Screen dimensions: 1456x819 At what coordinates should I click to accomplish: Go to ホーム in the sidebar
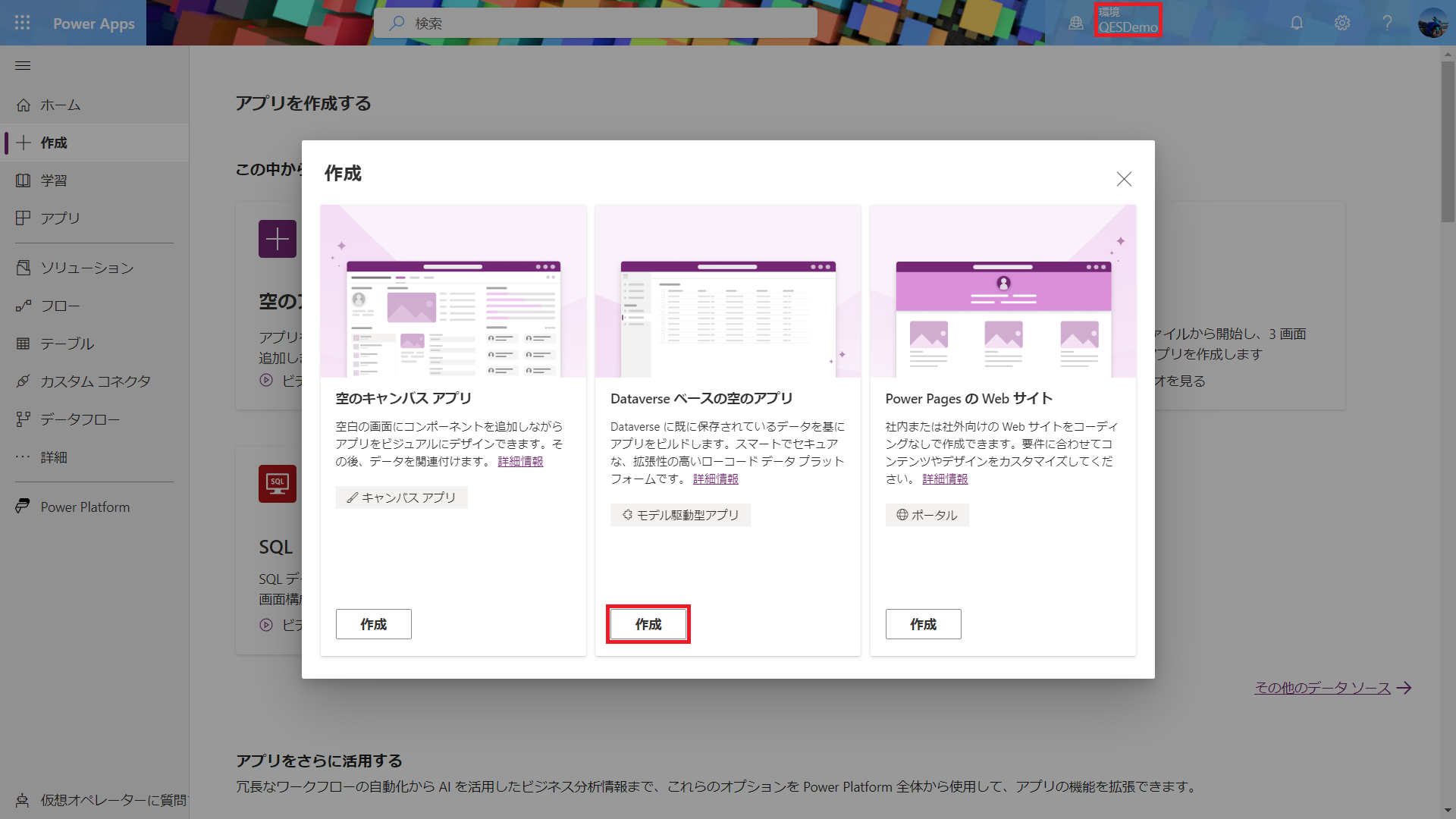(x=94, y=105)
